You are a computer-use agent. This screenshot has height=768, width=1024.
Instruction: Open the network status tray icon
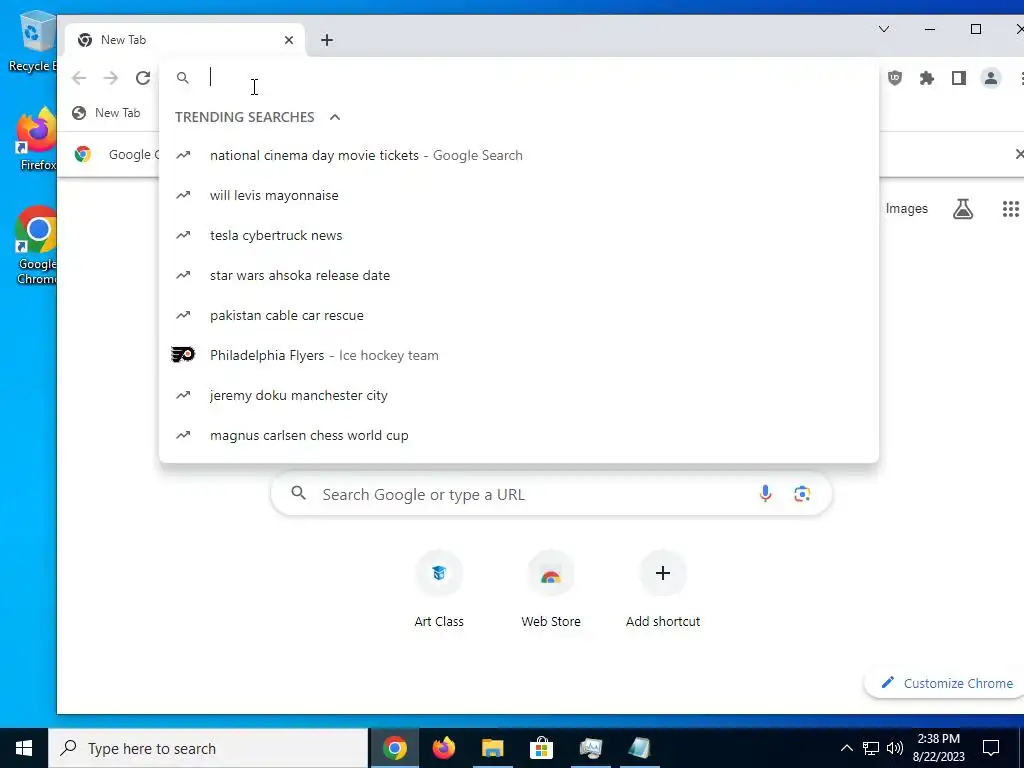pyautogui.click(x=871, y=748)
